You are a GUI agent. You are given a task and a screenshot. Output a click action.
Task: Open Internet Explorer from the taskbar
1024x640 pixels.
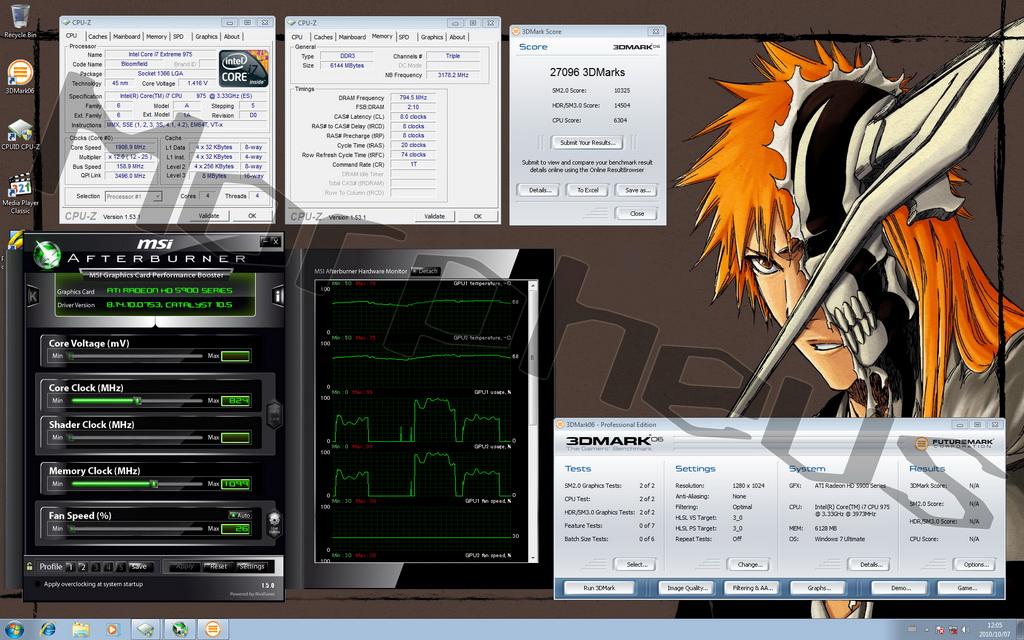click(x=48, y=630)
